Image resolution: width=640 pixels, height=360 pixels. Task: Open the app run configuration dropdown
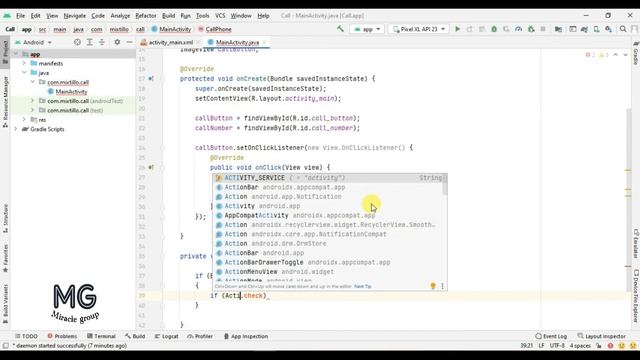(367, 29)
